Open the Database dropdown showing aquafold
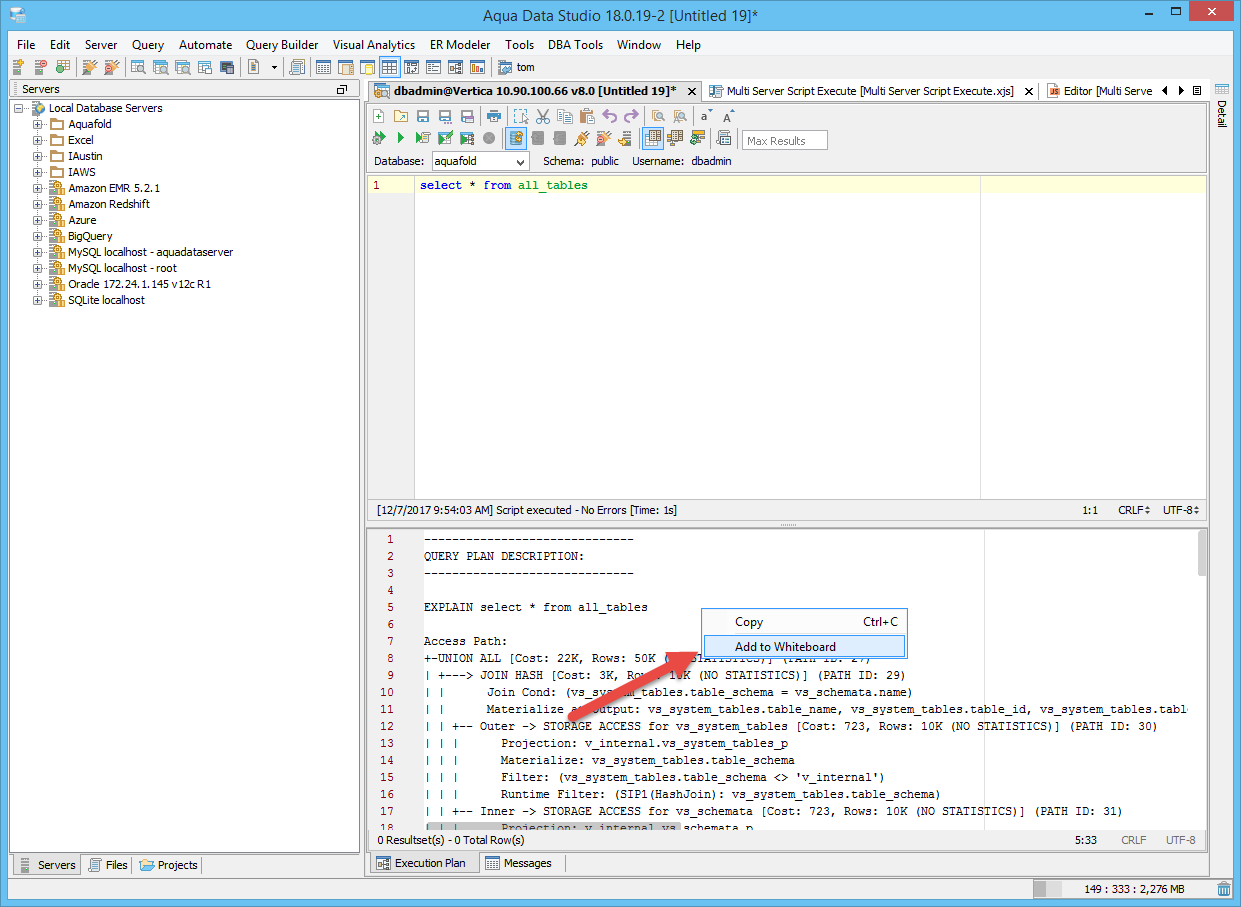Screen dimensions: 1241x907 click(x=480, y=161)
